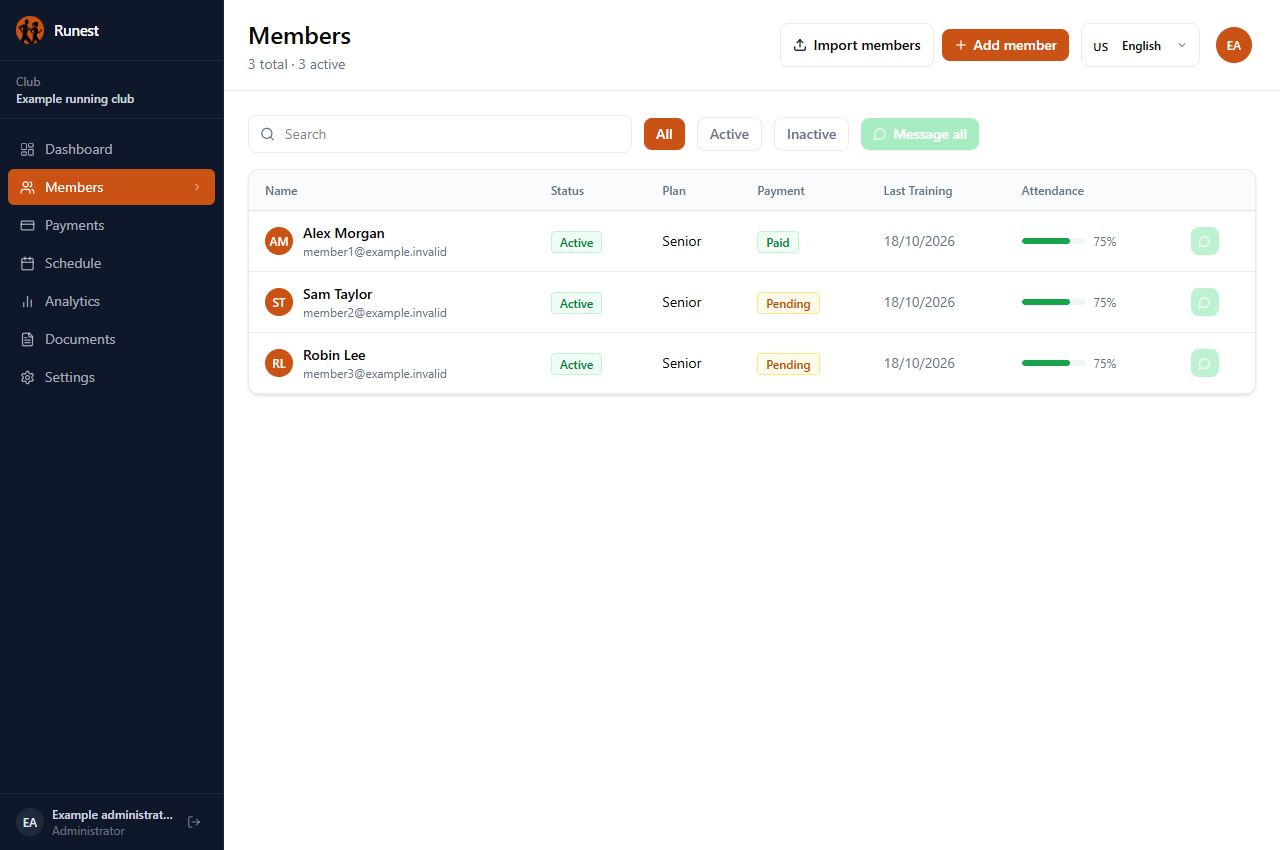Open Documents from the sidebar
This screenshot has width=1280, height=850.
(x=111, y=339)
